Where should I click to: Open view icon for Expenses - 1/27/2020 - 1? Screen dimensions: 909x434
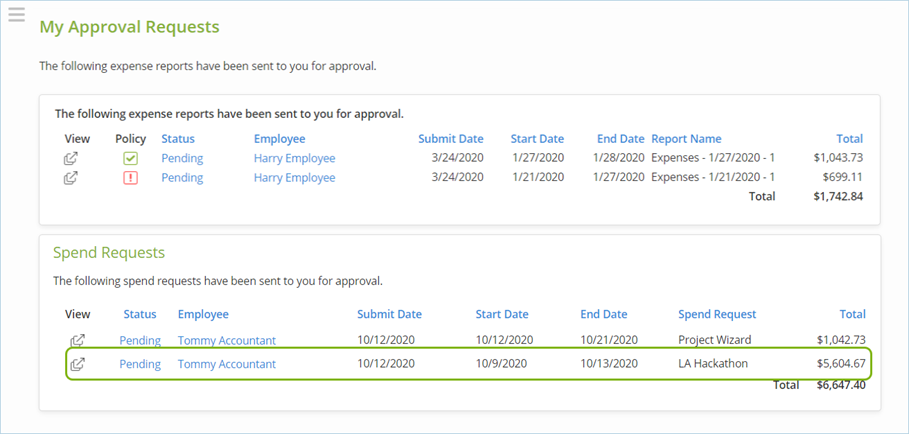pyautogui.click(x=71, y=158)
